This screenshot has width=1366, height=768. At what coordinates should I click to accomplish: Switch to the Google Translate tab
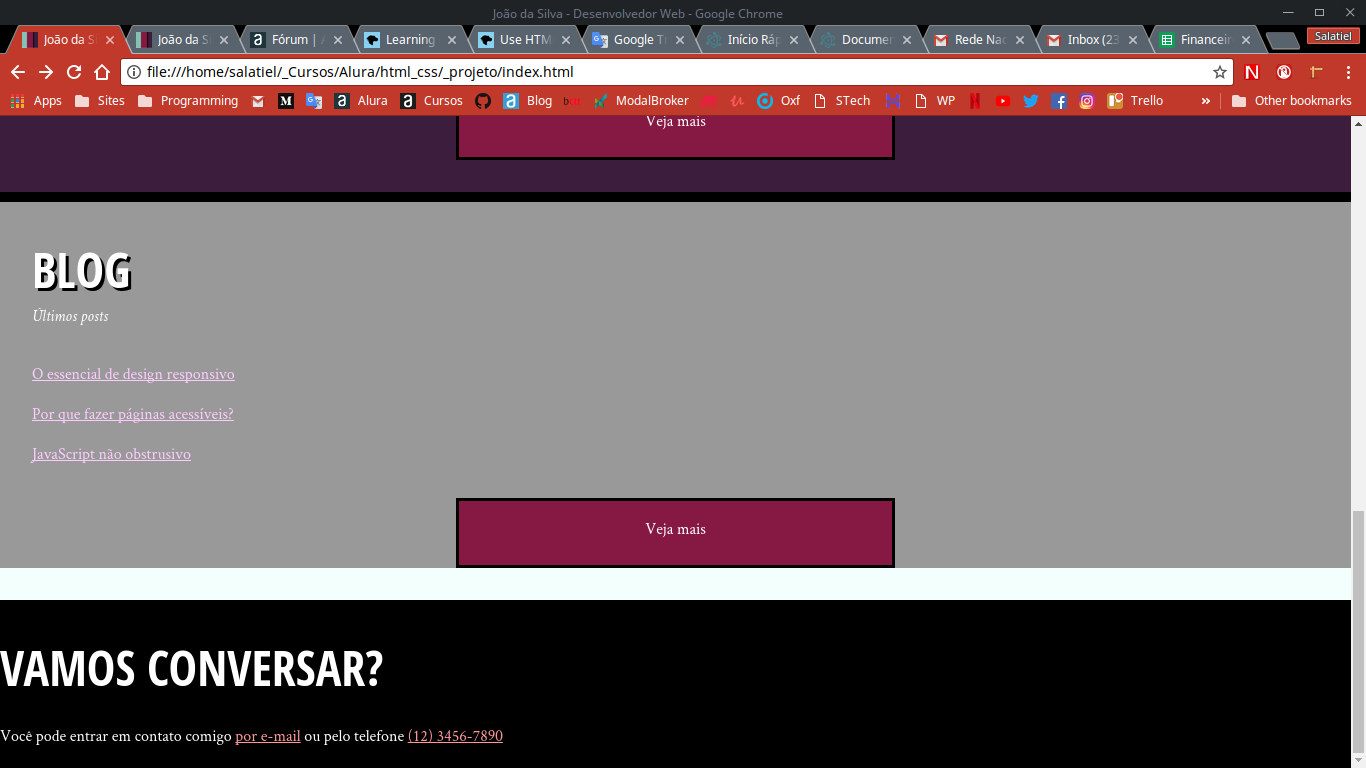click(x=639, y=40)
